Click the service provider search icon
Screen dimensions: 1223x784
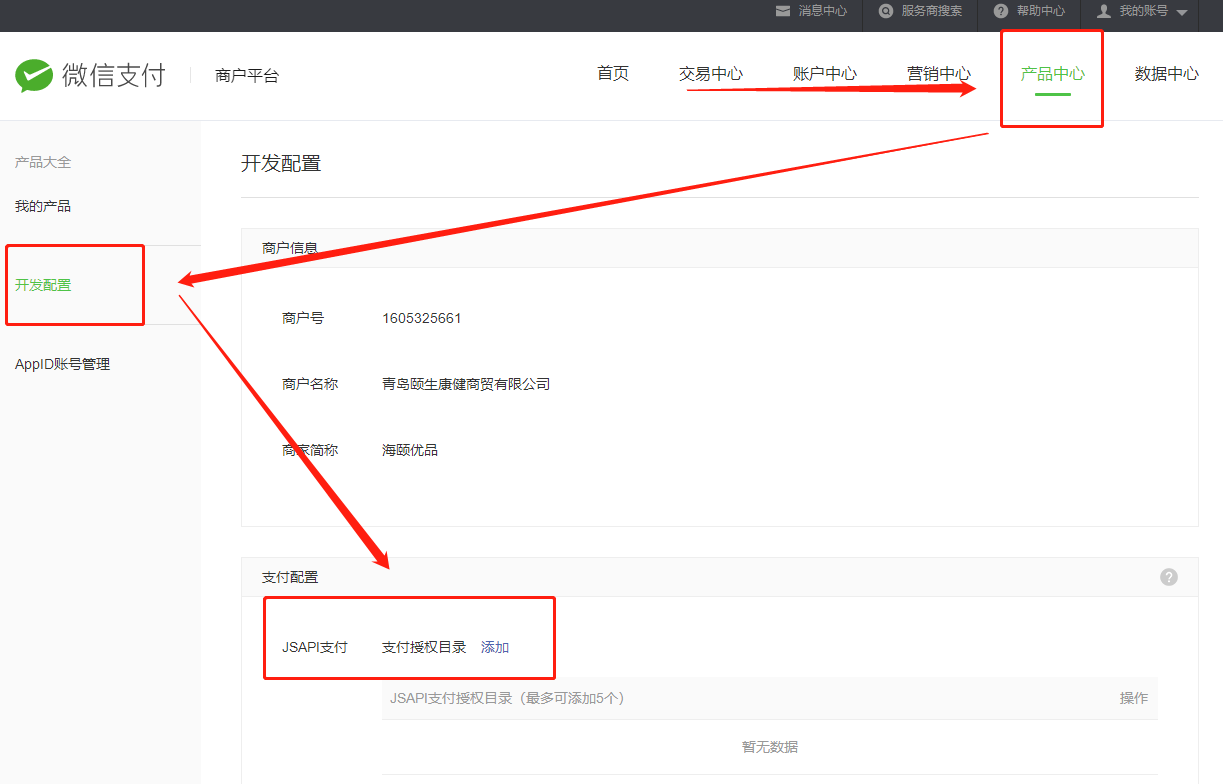[x=885, y=11]
